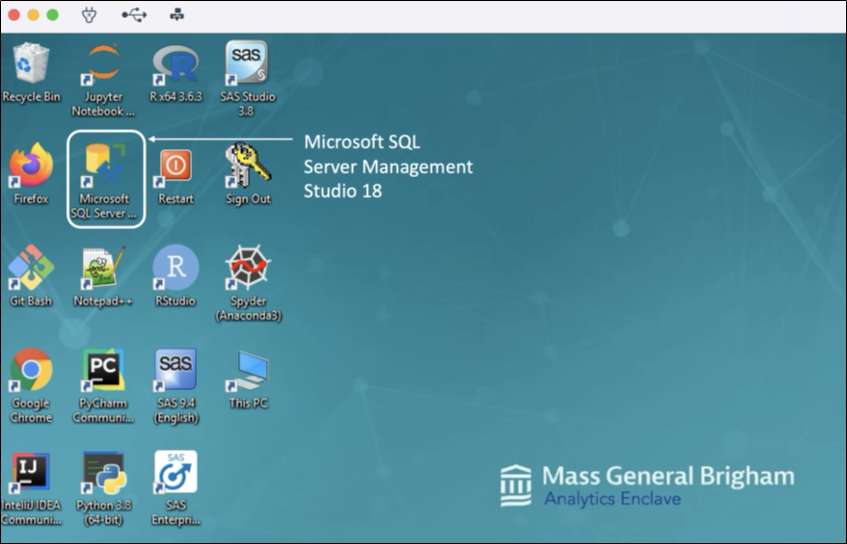The width and height of the screenshot is (847, 544).
Task: Click the USB devices icon in title bar
Action: [133, 15]
